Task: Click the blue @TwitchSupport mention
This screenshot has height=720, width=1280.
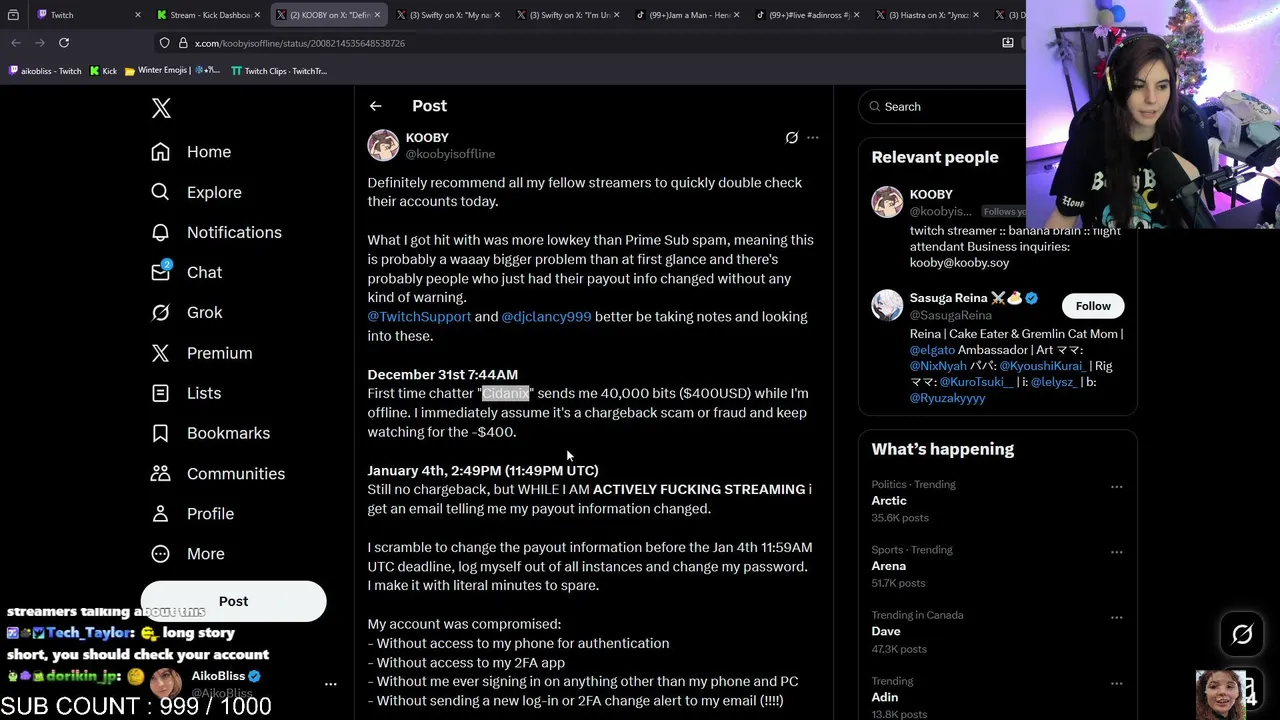Action: (x=419, y=316)
